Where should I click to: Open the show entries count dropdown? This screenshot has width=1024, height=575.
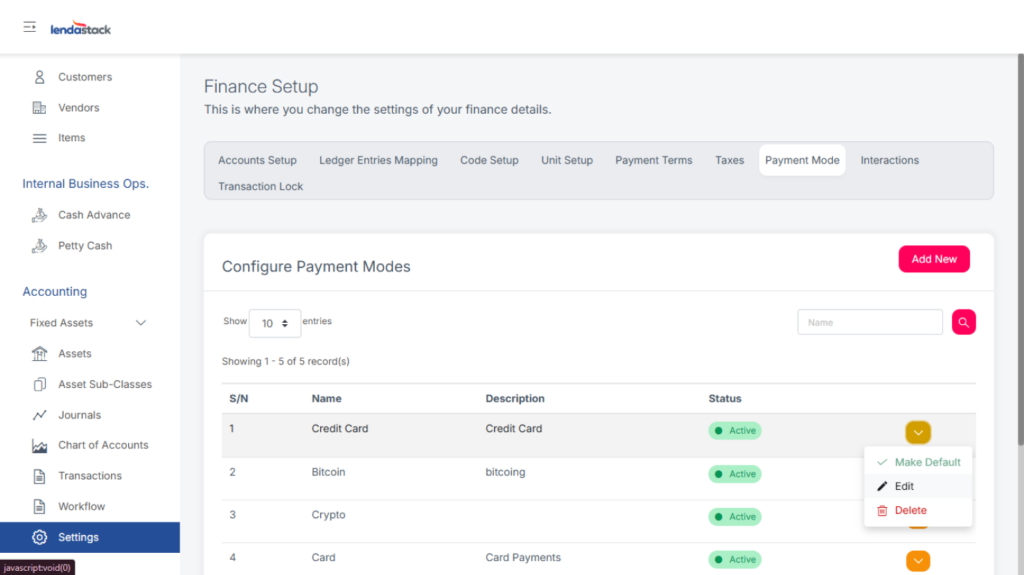[274, 323]
